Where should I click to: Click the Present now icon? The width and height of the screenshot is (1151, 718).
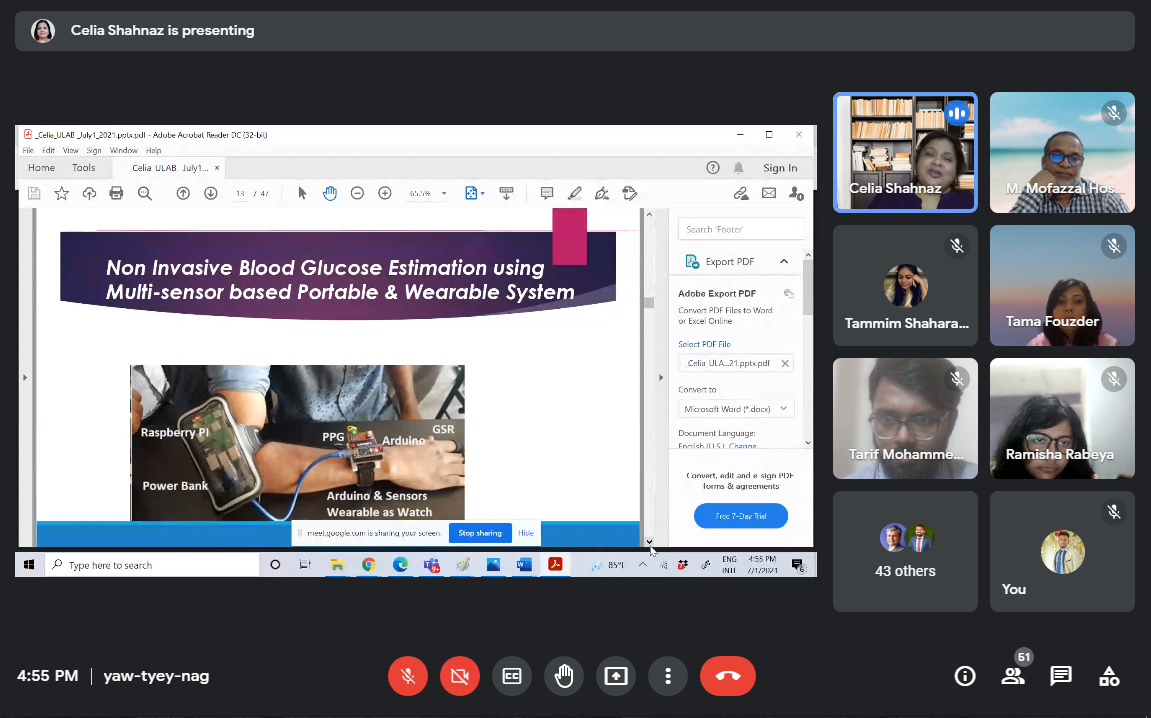click(616, 676)
